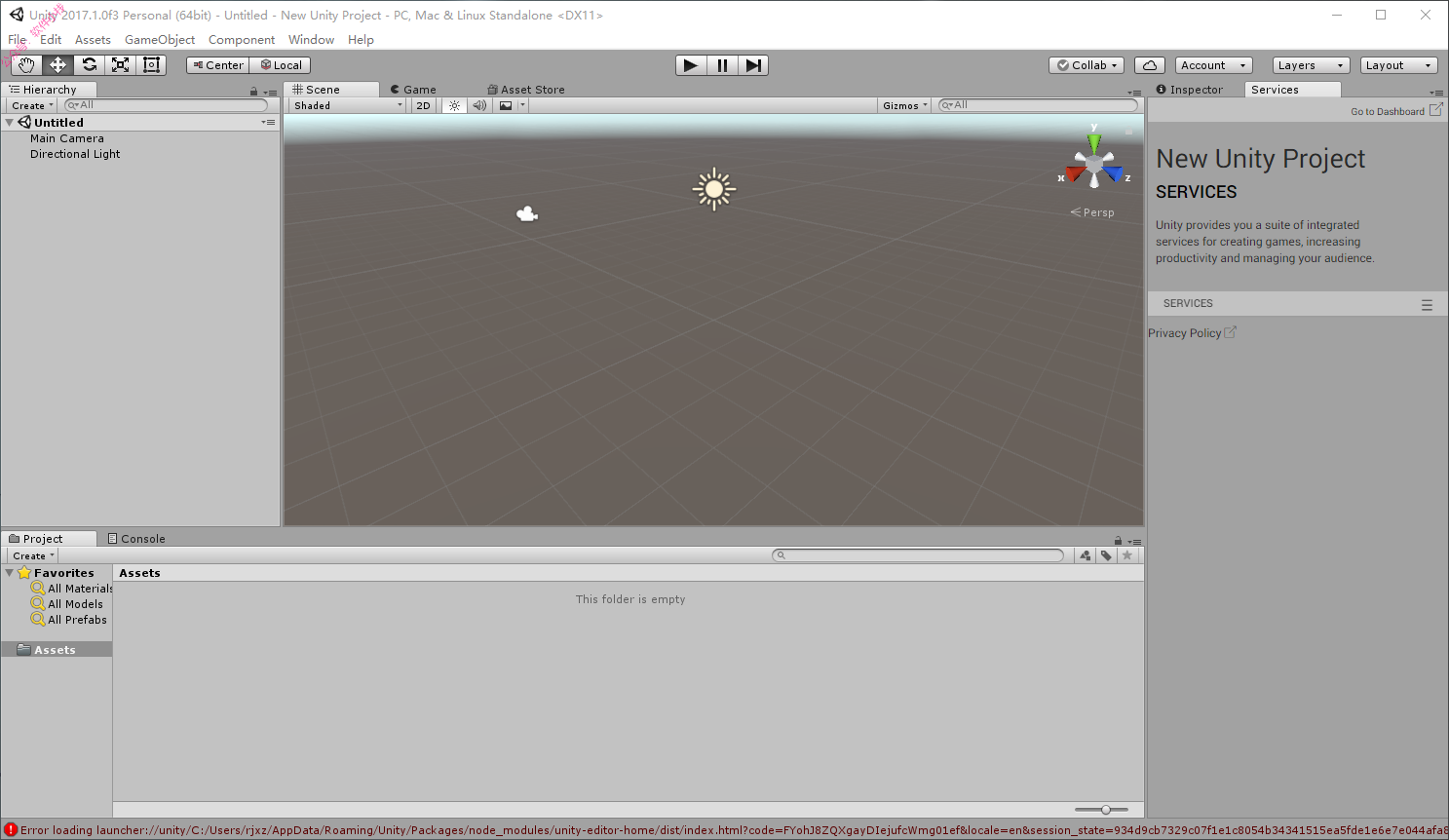
Task: Switch to the Game tab
Action: coord(413,90)
